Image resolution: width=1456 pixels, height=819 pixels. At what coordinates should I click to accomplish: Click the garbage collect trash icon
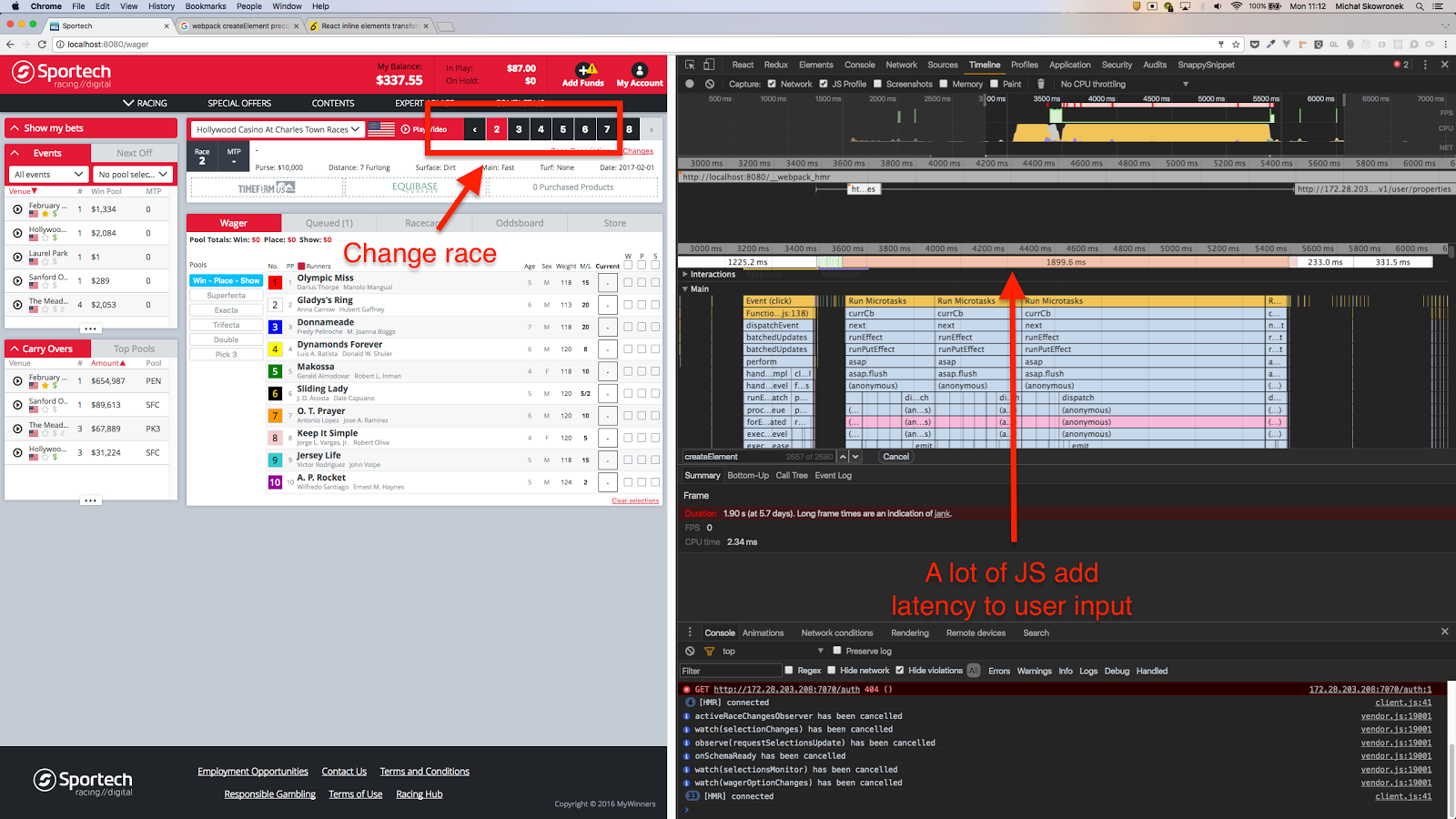click(1041, 84)
